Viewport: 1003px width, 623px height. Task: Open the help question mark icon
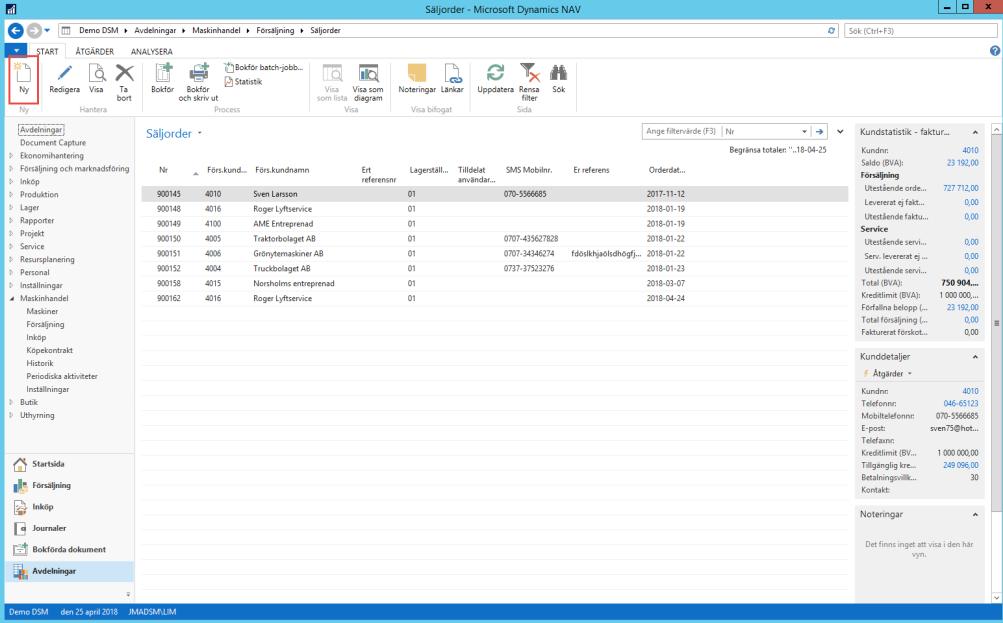[x=995, y=51]
